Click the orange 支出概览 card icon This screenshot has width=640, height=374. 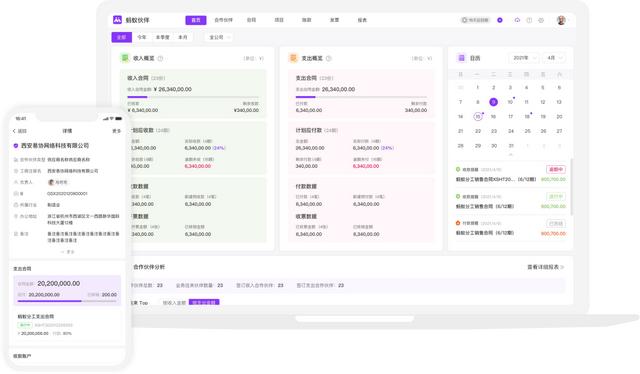pyautogui.click(x=293, y=58)
